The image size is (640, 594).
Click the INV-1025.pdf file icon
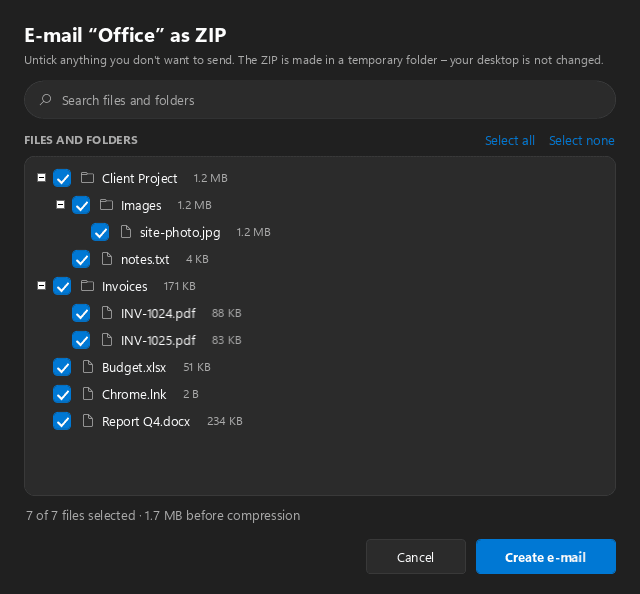point(107,340)
